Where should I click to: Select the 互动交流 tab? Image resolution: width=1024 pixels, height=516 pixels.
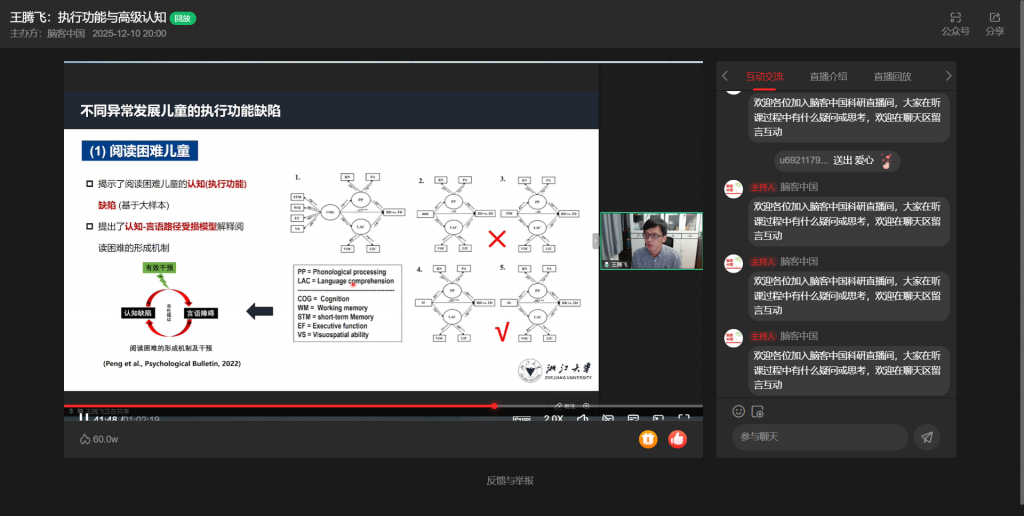click(x=764, y=76)
